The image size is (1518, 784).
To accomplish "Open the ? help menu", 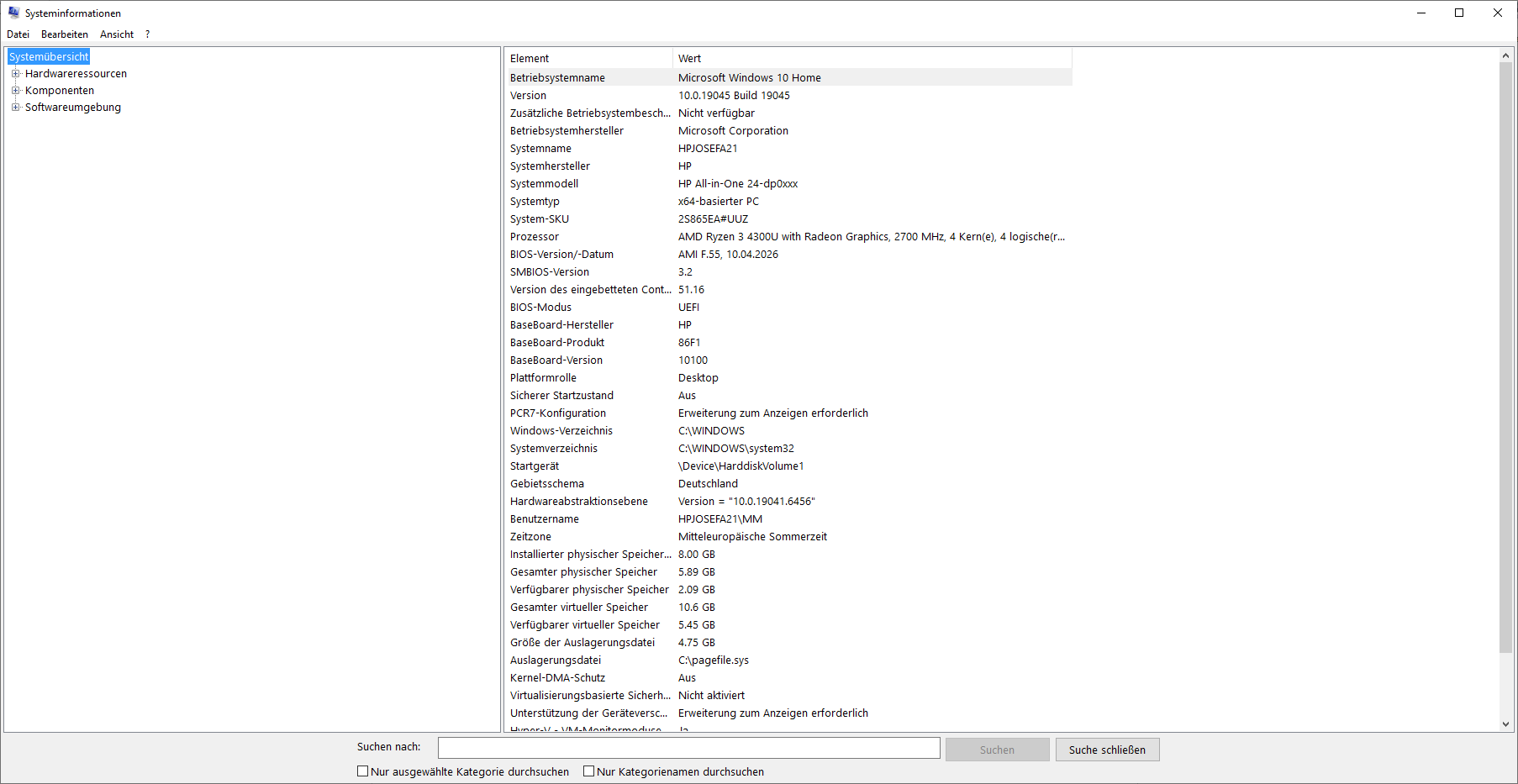I will pos(148,34).
